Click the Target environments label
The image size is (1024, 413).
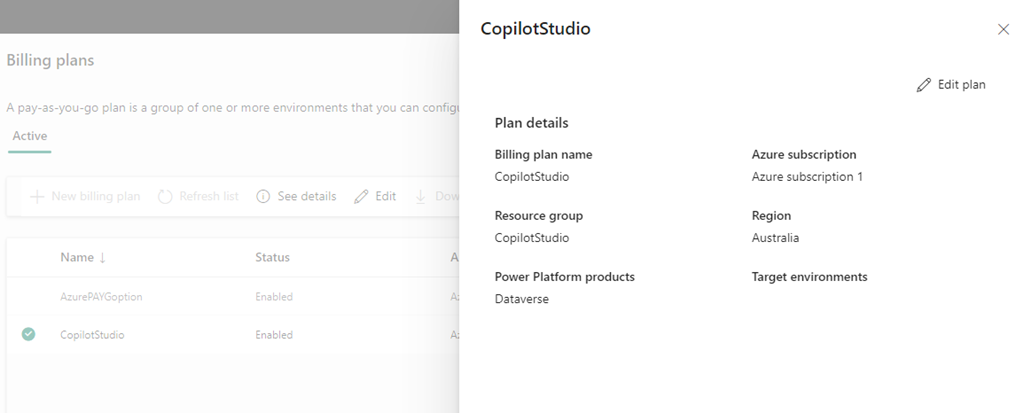pyautogui.click(x=809, y=277)
